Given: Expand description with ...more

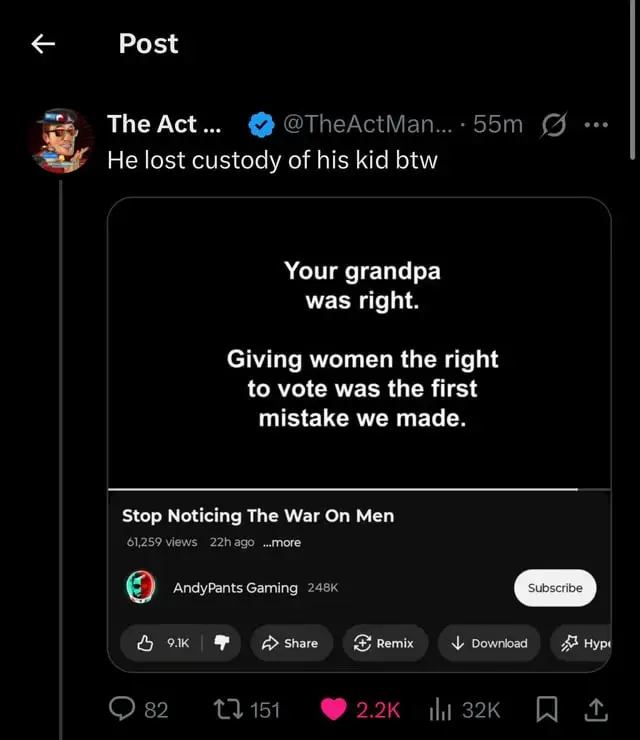Looking at the screenshot, I should click(x=281, y=542).
